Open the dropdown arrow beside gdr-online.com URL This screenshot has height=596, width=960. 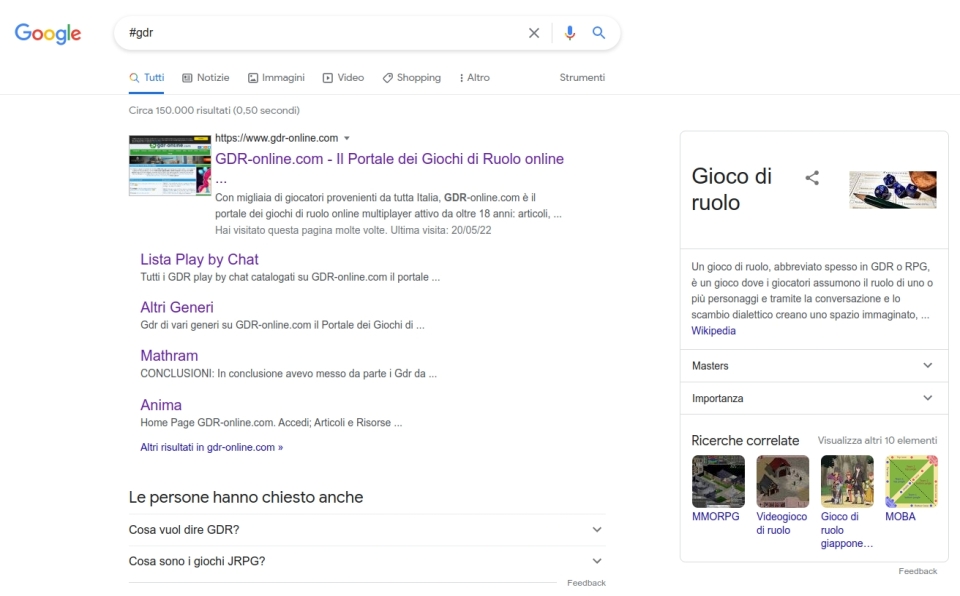pos(347,138)
